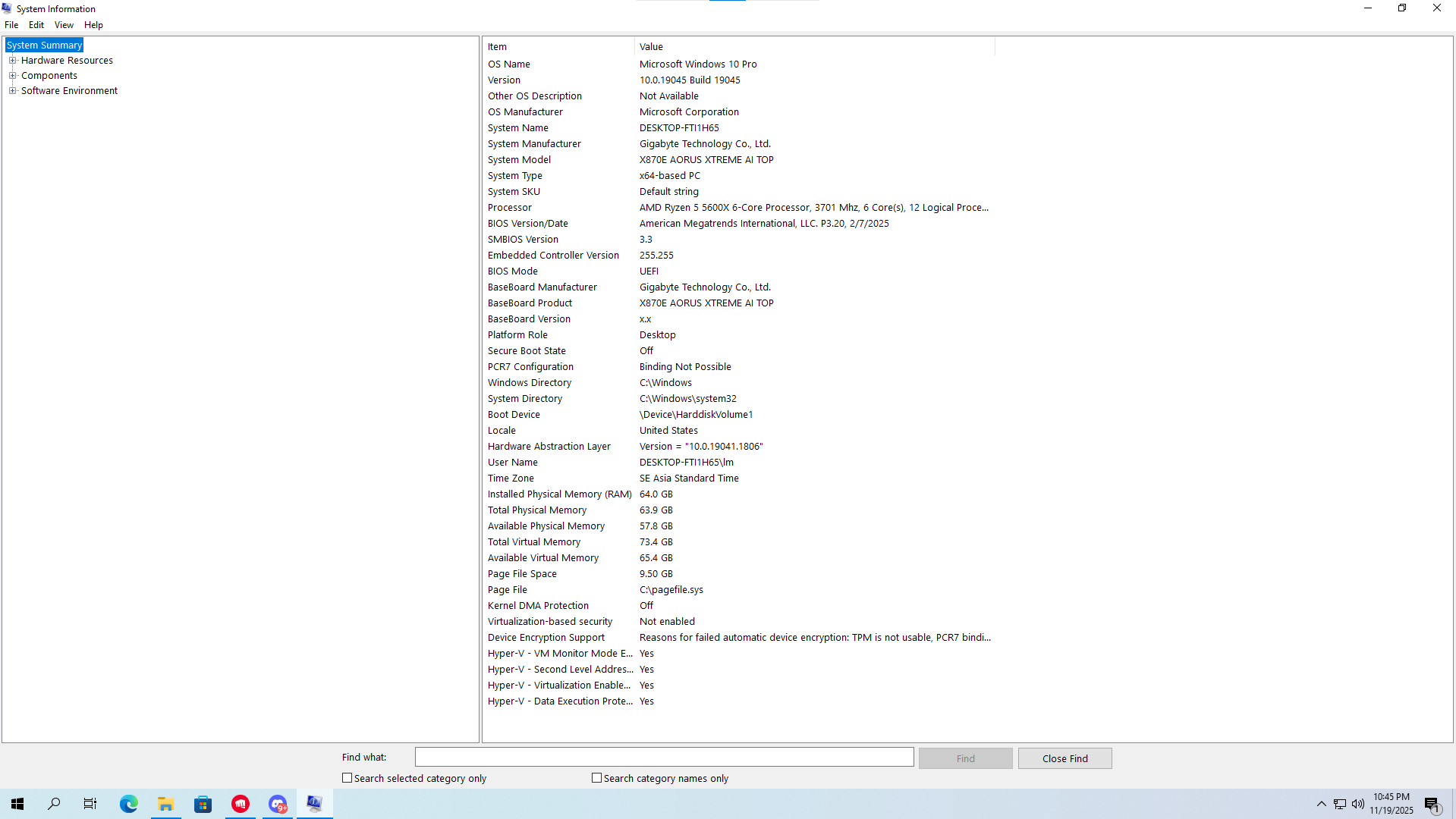
Task: Select the Page File Space row
Action: pos(739,574)
